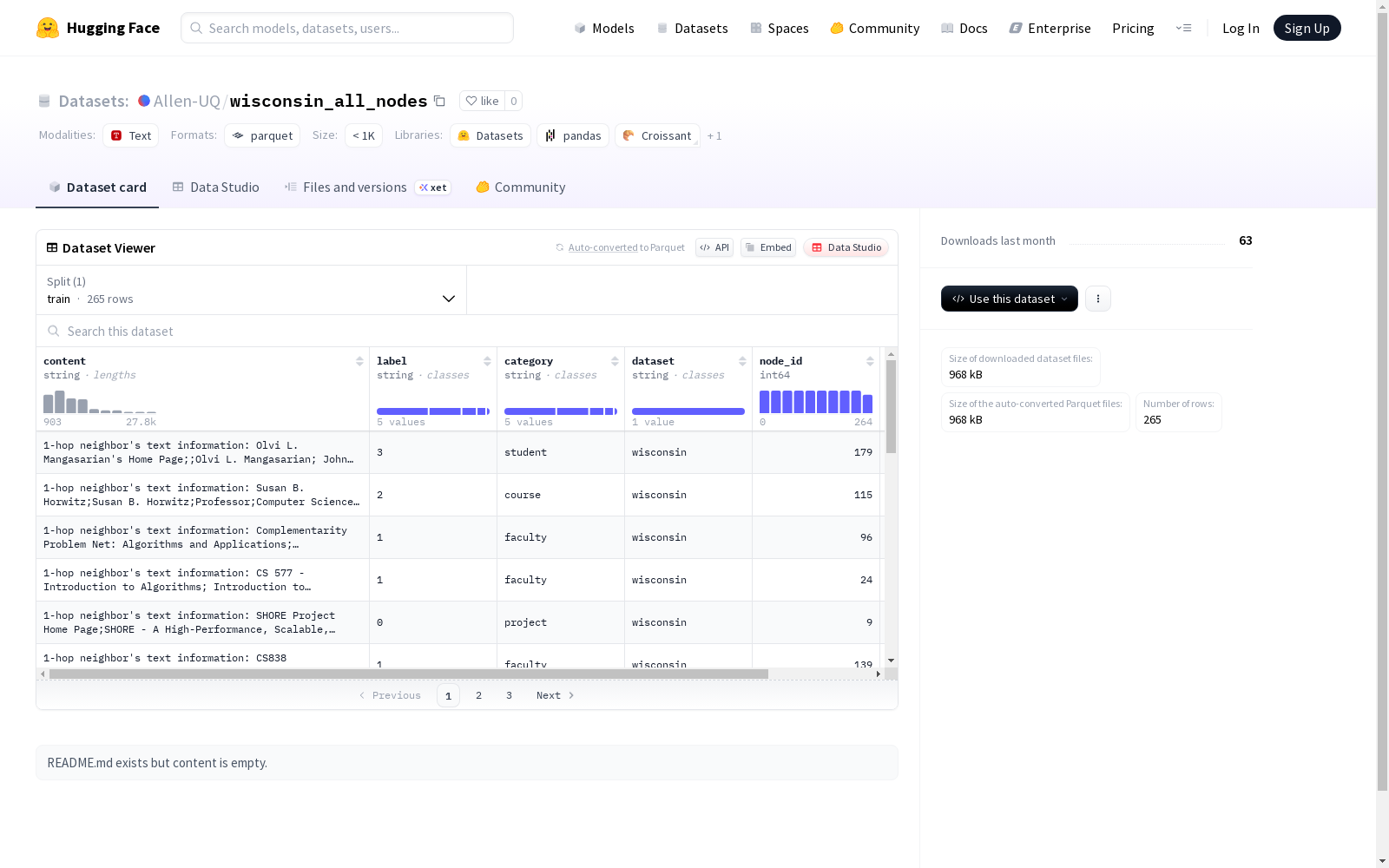Image resolution: width=1389 pixels, height=868 pixels.
Task: Click the Downloads last month value 63
Action: tap(1246, 240)
